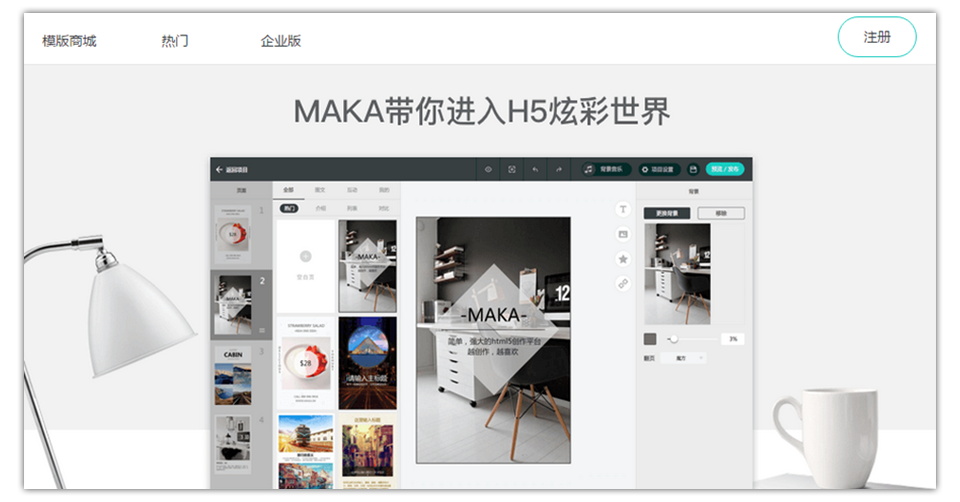Click the undo arrow icon

click(x=535, y=170)
